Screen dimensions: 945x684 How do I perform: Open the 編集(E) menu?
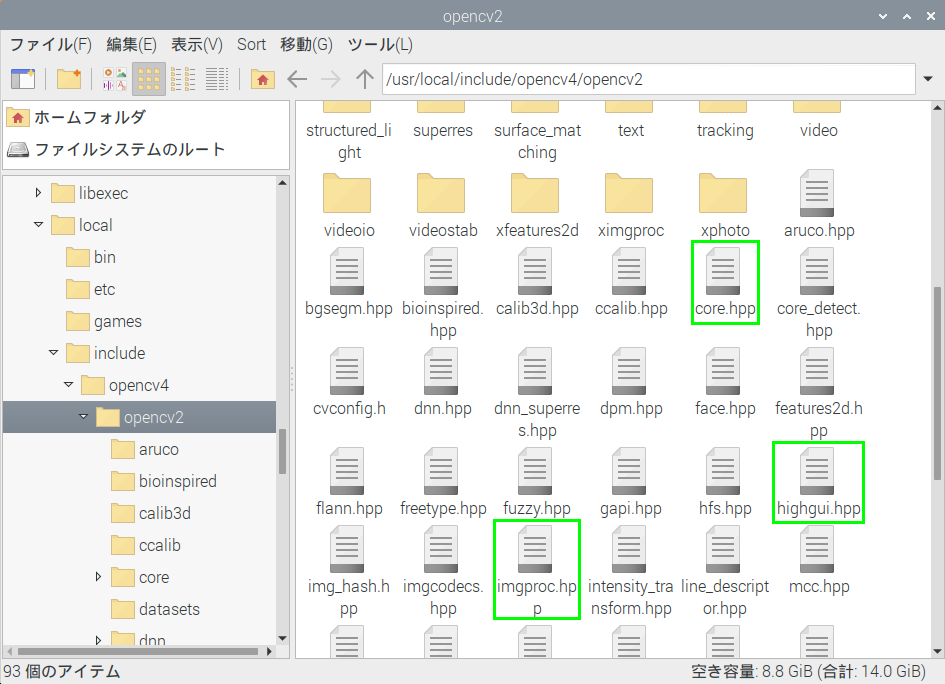(x=131, y=45)
